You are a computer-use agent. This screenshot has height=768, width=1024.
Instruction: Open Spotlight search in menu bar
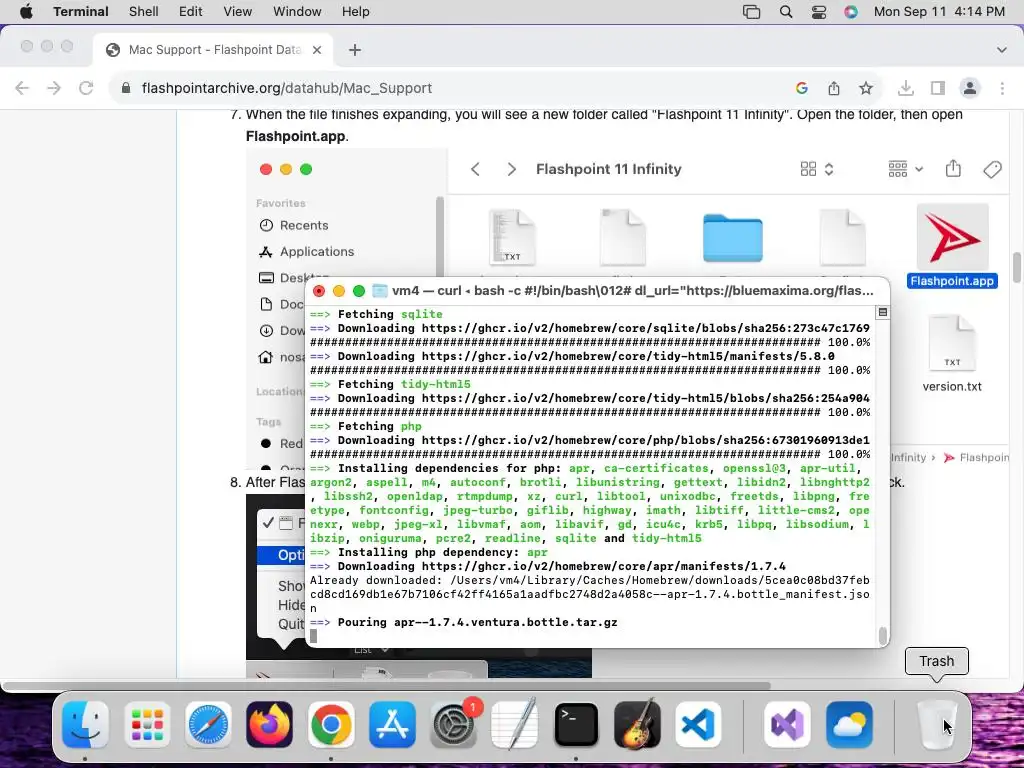click(786, 12)
